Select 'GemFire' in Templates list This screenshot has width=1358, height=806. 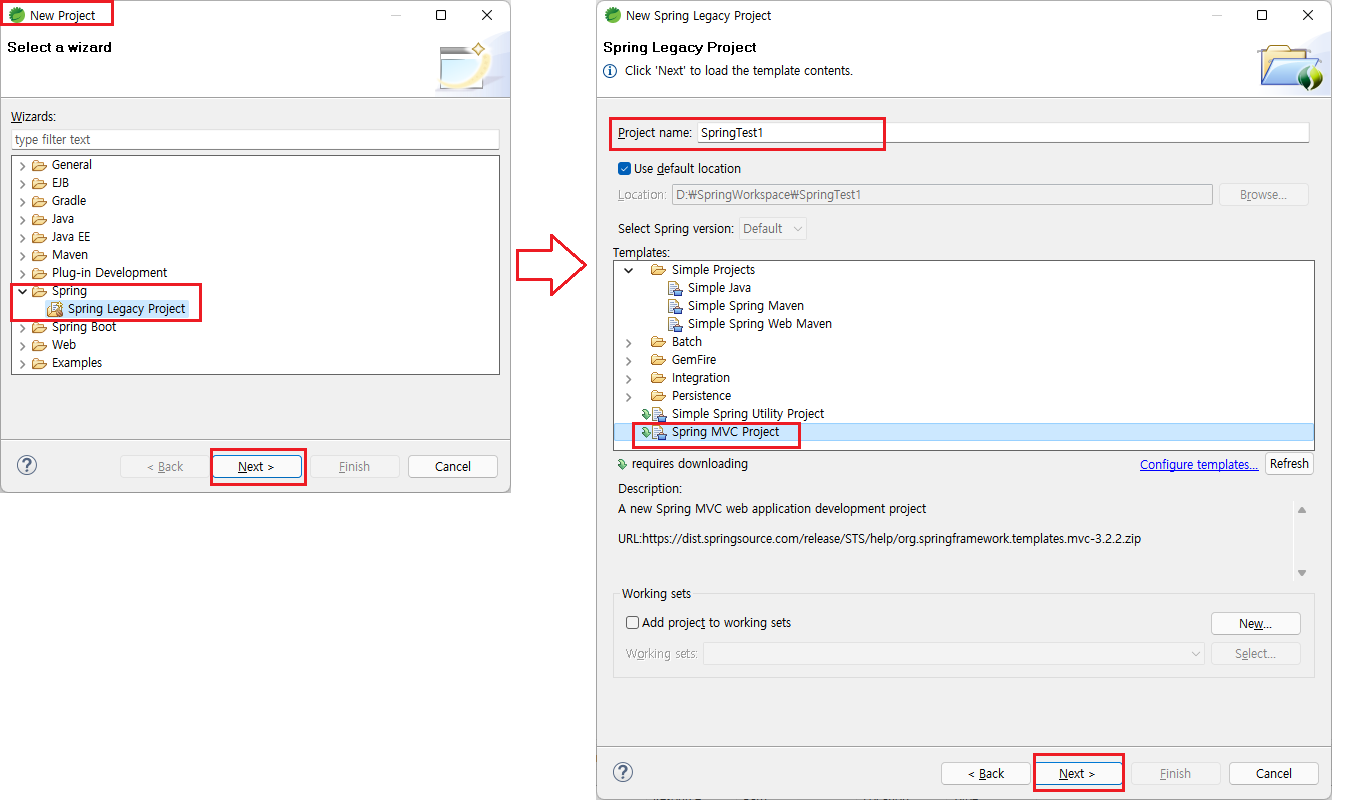[x=694, y=360]
